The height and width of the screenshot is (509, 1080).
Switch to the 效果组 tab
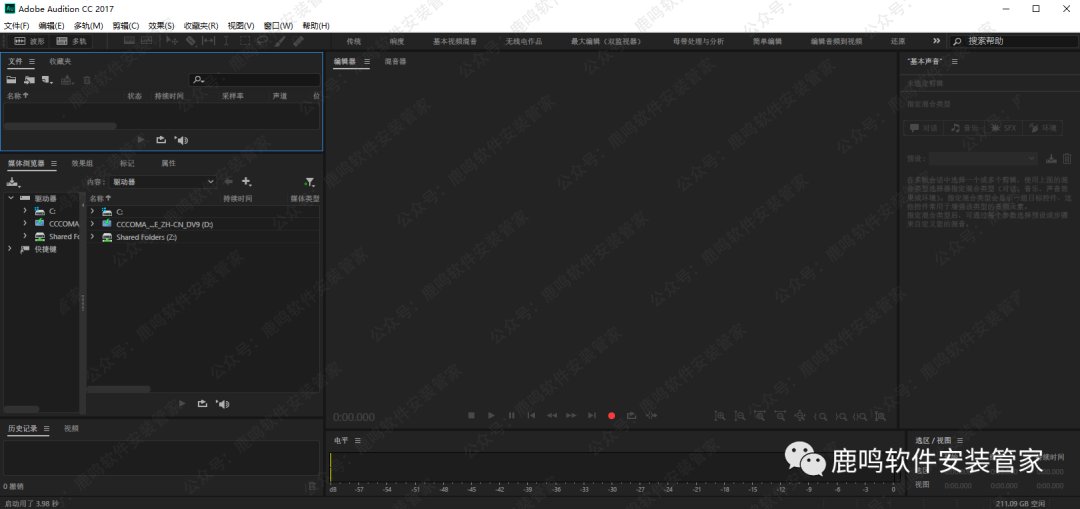click(82, 163)
